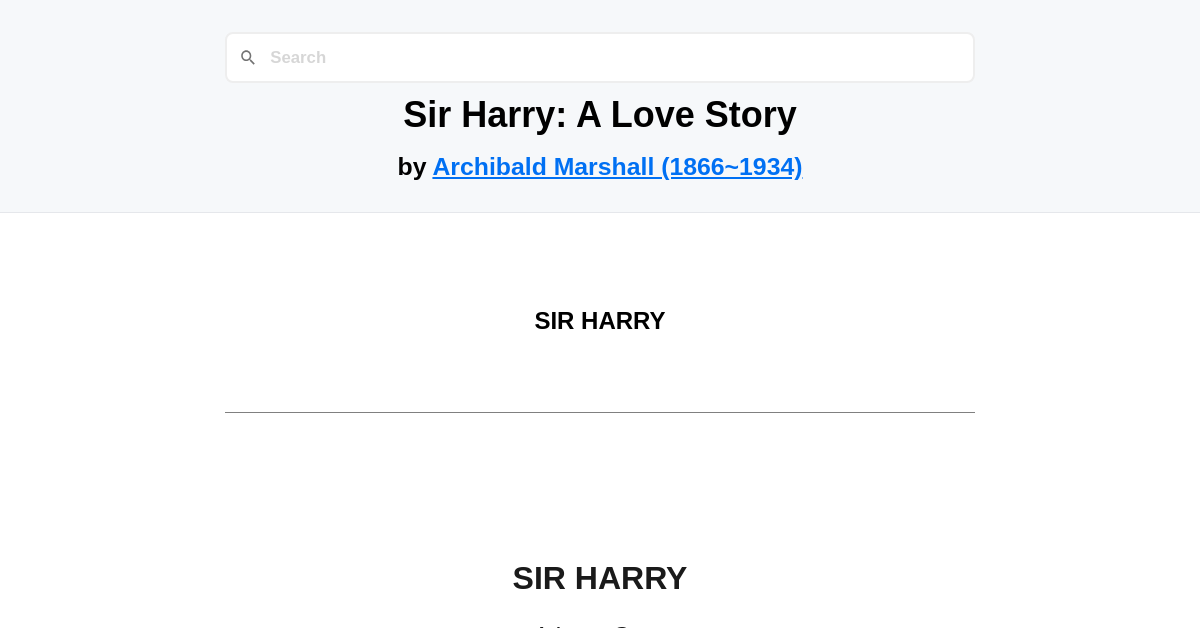The image size is (1200, 628).
Task: Click the horizontal divider line
Action: tap(600, 413)
